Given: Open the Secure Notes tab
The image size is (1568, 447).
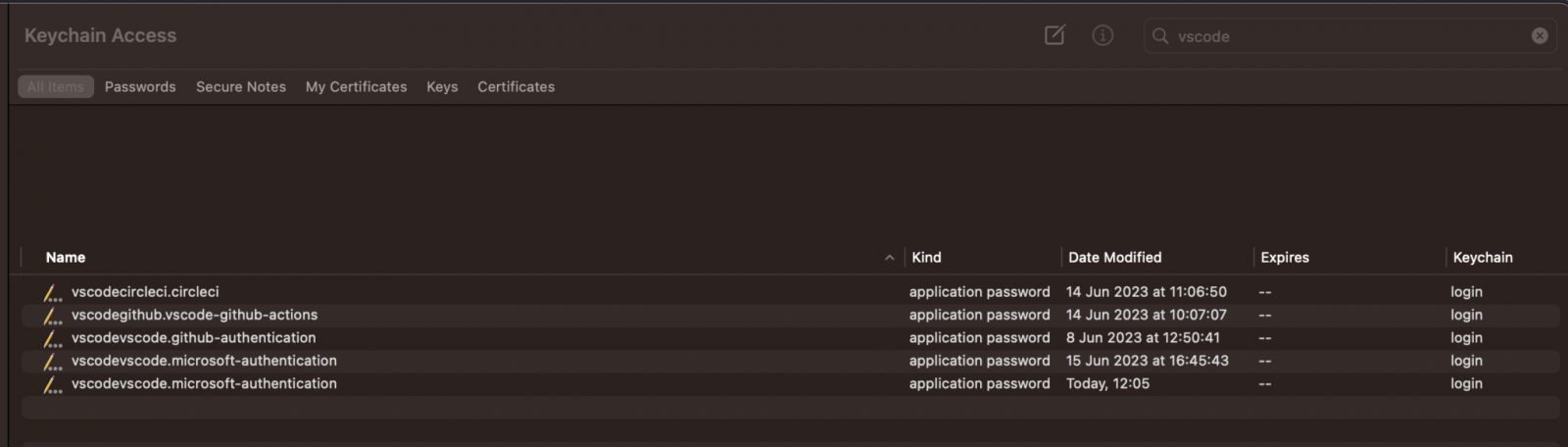Looking at the screenshot, I should [x=241, y=87].
